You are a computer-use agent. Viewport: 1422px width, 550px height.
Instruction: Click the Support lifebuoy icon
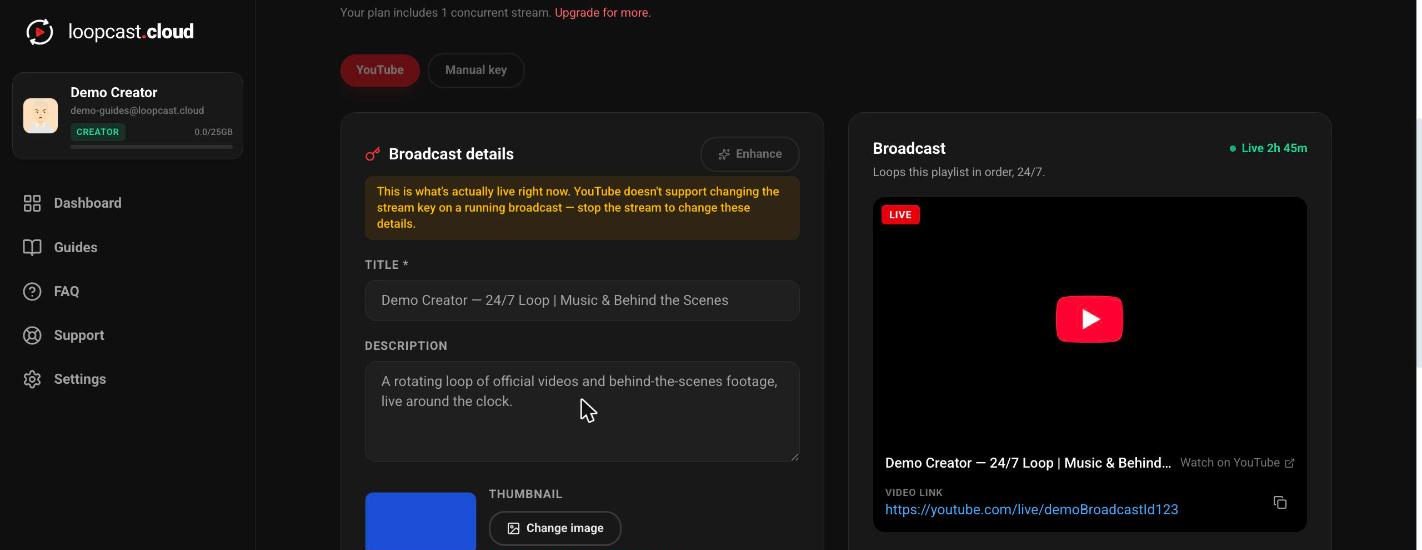pos(32,335)
